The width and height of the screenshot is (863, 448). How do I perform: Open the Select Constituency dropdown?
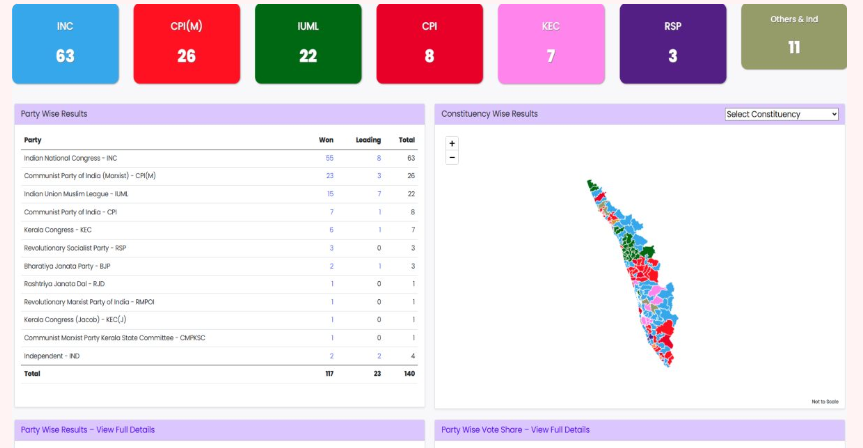782,114
